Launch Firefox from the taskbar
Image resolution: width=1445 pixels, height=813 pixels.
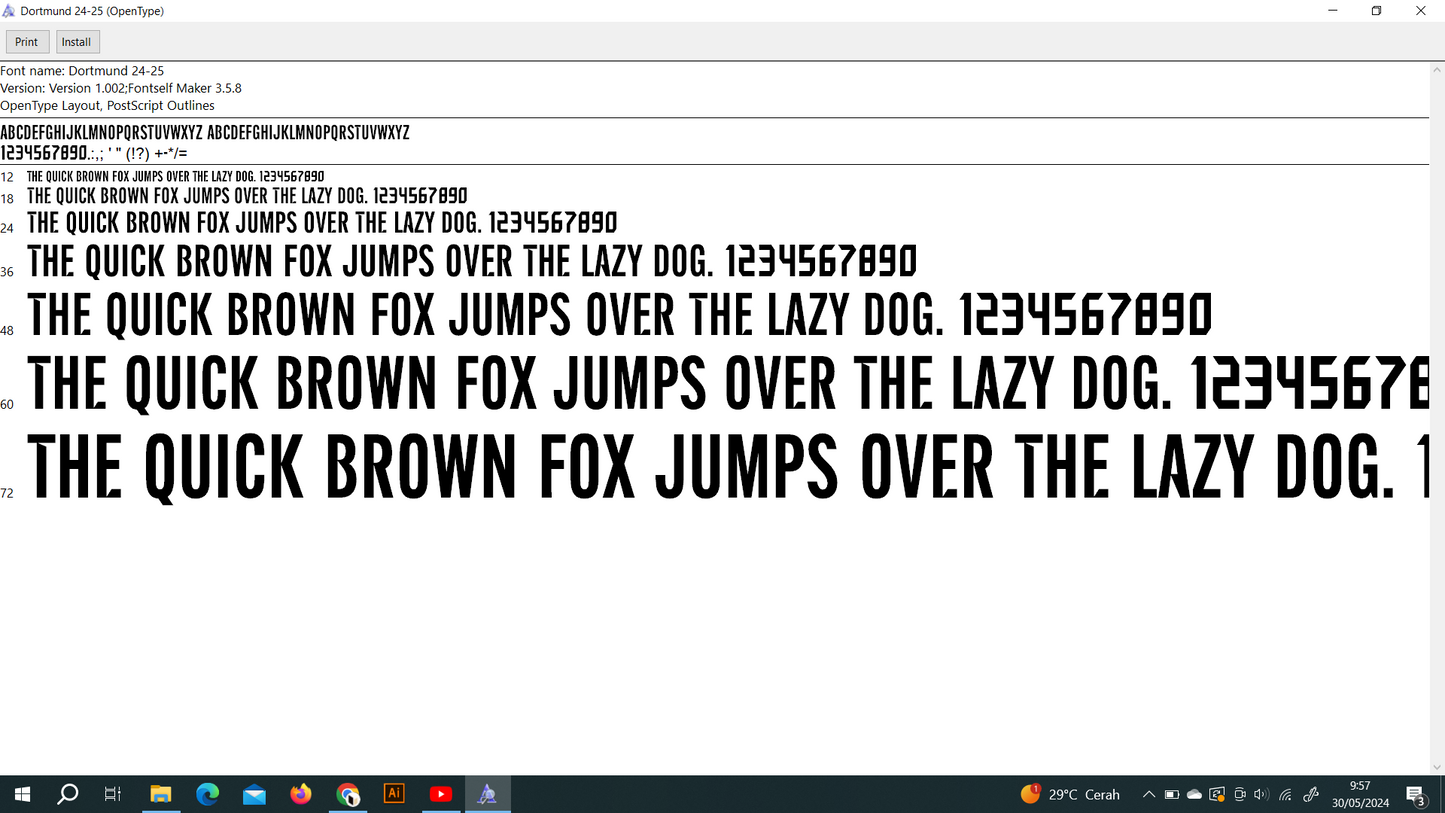301,794
